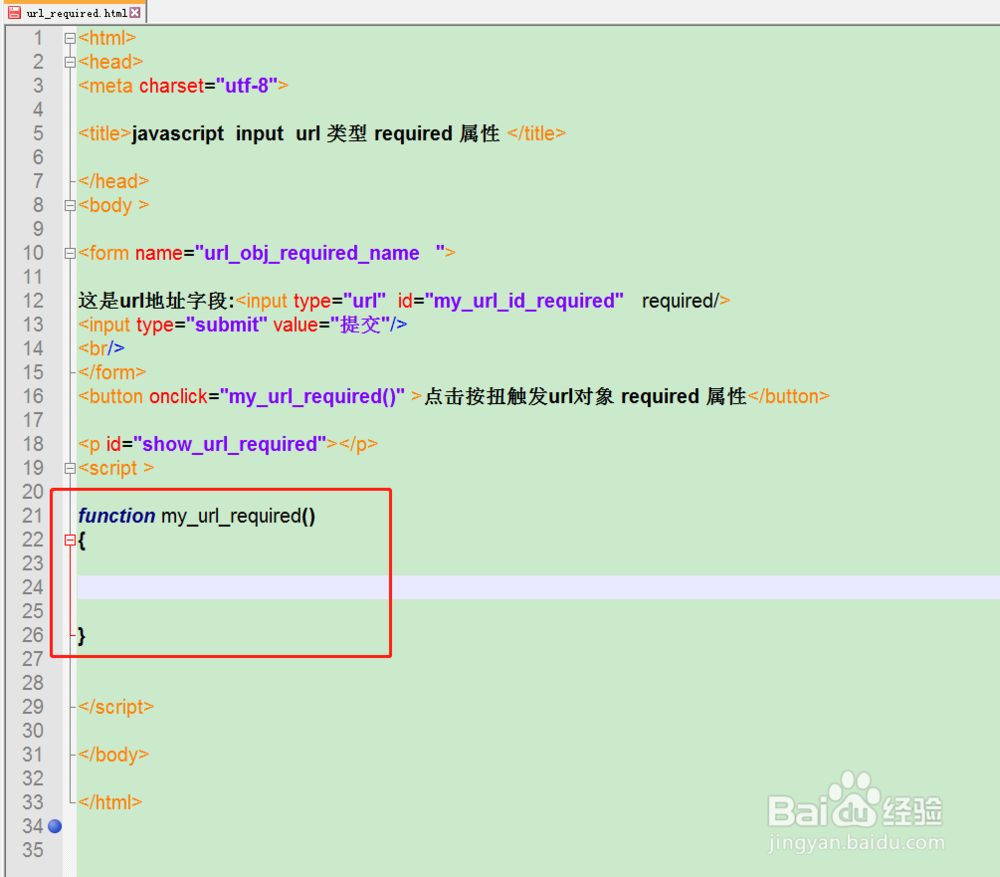The image size is (1000, 877).
Task: Click the </script> closing tag
Action: [x=116, y=707]
